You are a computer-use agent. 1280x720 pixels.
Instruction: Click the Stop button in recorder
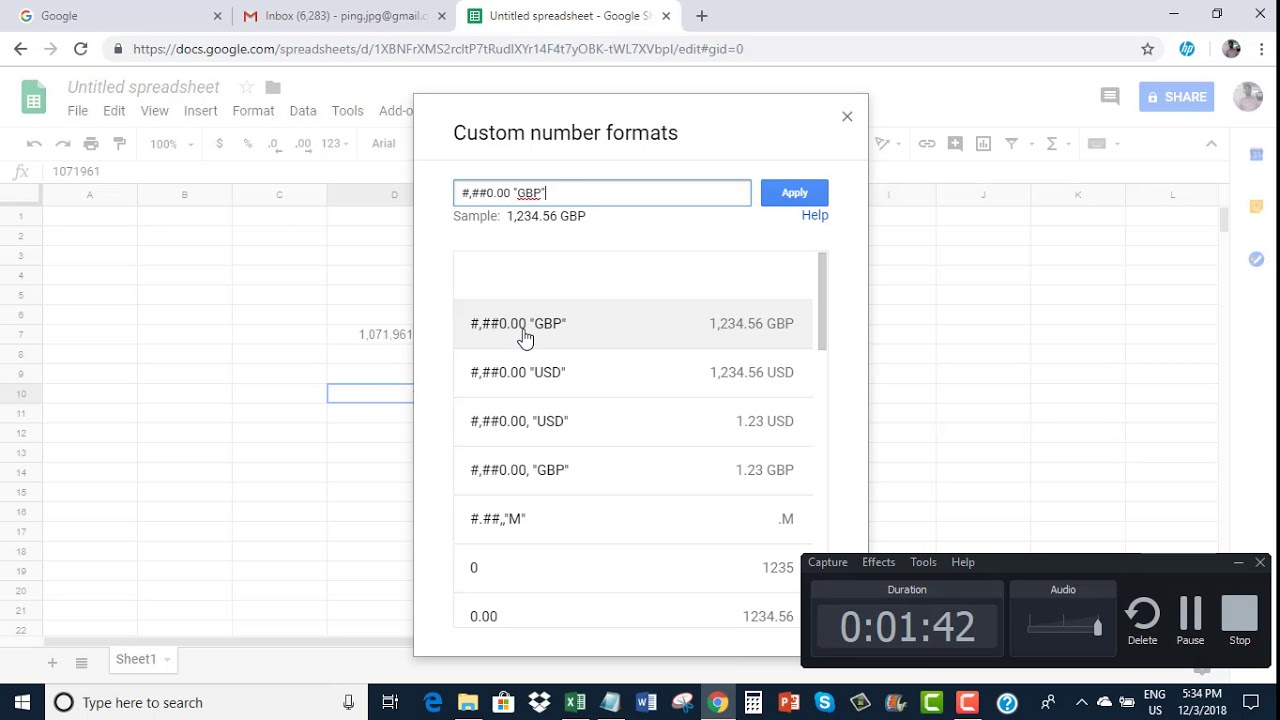(1239, 621)
